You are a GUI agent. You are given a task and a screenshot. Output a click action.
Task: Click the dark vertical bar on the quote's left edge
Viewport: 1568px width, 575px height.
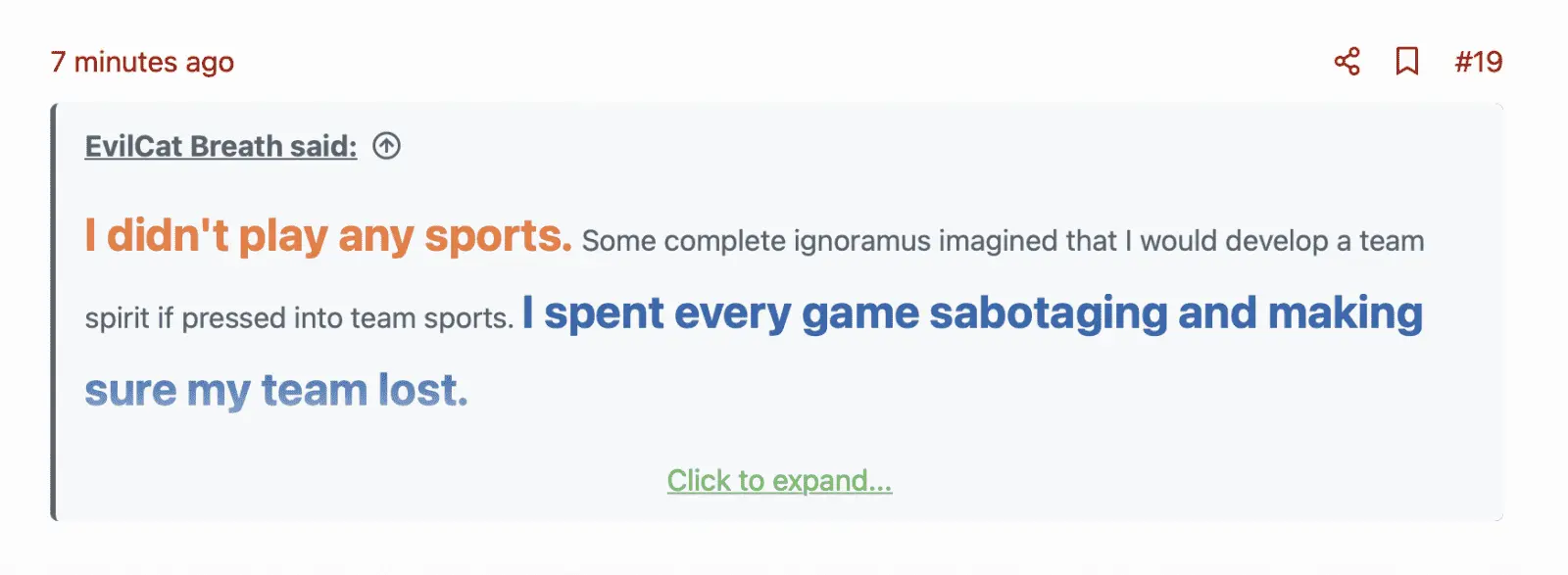[x=54, y=311]
